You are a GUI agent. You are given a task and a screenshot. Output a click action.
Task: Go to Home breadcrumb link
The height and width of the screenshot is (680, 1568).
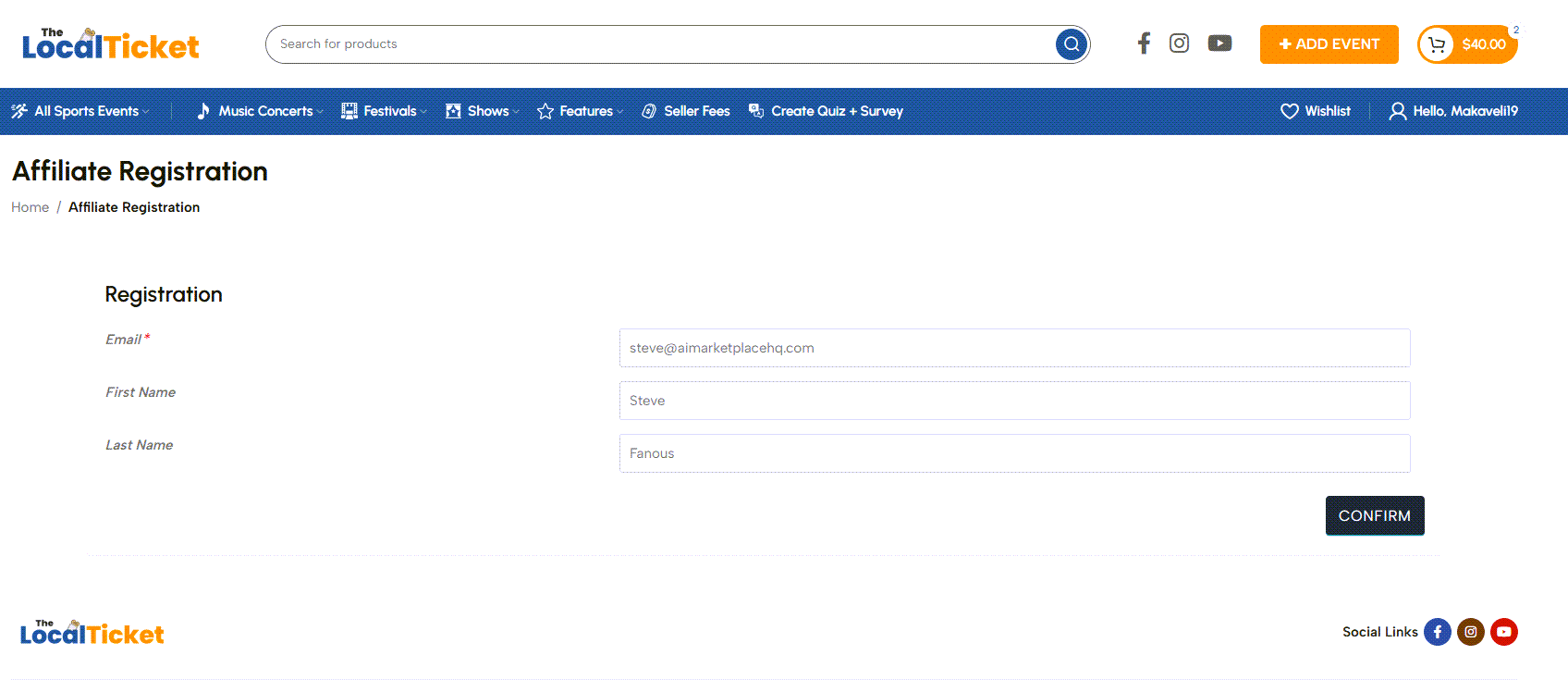coord(31,207)
